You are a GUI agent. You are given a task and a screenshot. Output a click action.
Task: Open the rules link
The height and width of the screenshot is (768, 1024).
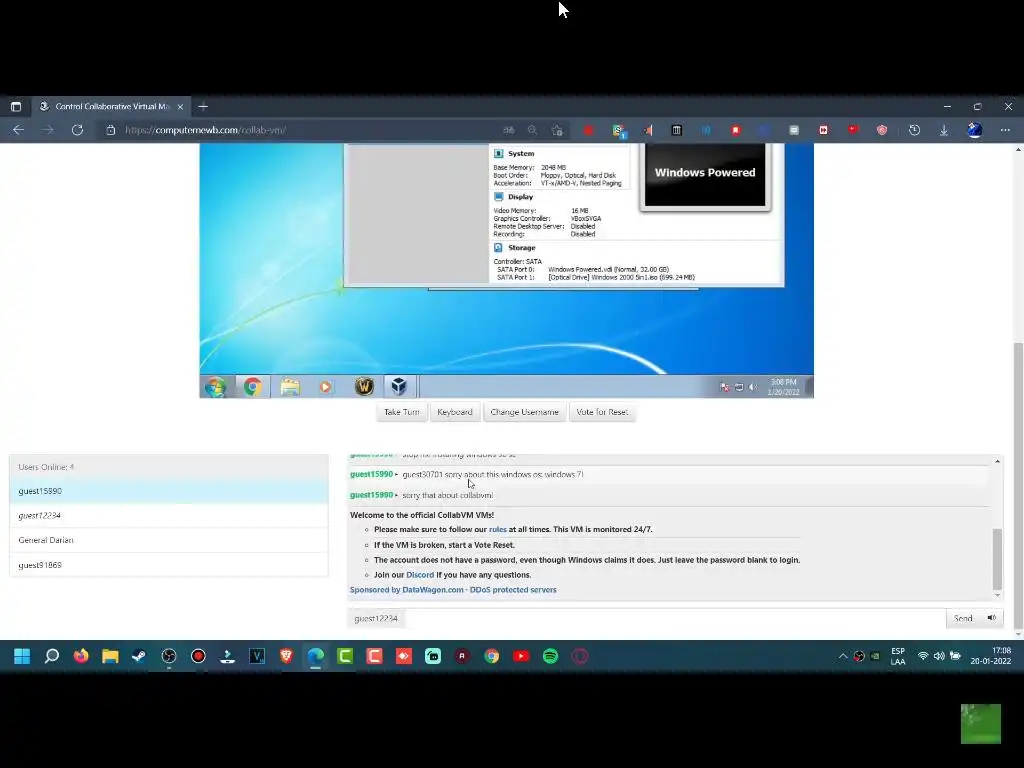(498, 530)
